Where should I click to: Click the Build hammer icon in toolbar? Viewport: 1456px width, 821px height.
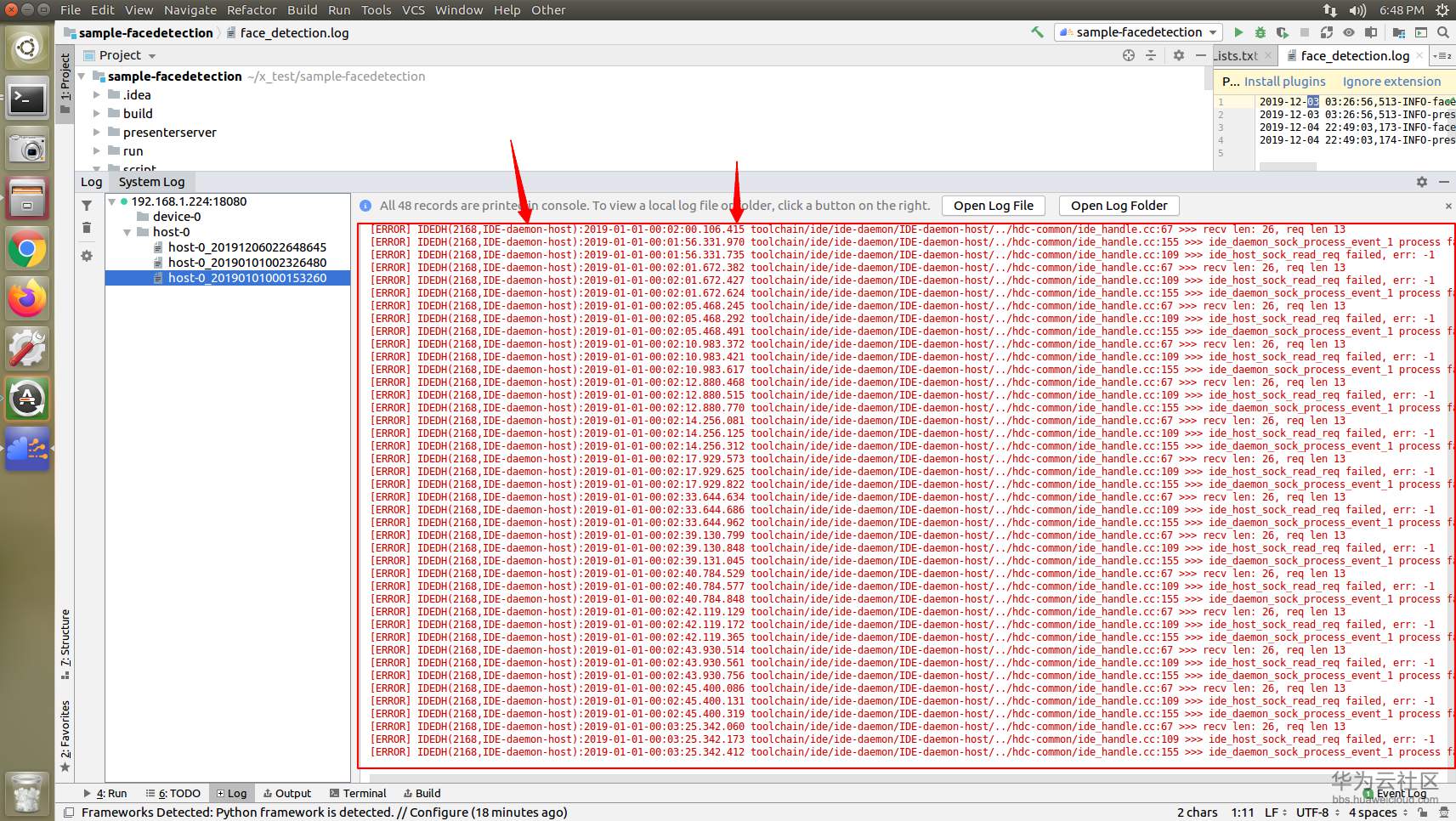click(1037, 32)
